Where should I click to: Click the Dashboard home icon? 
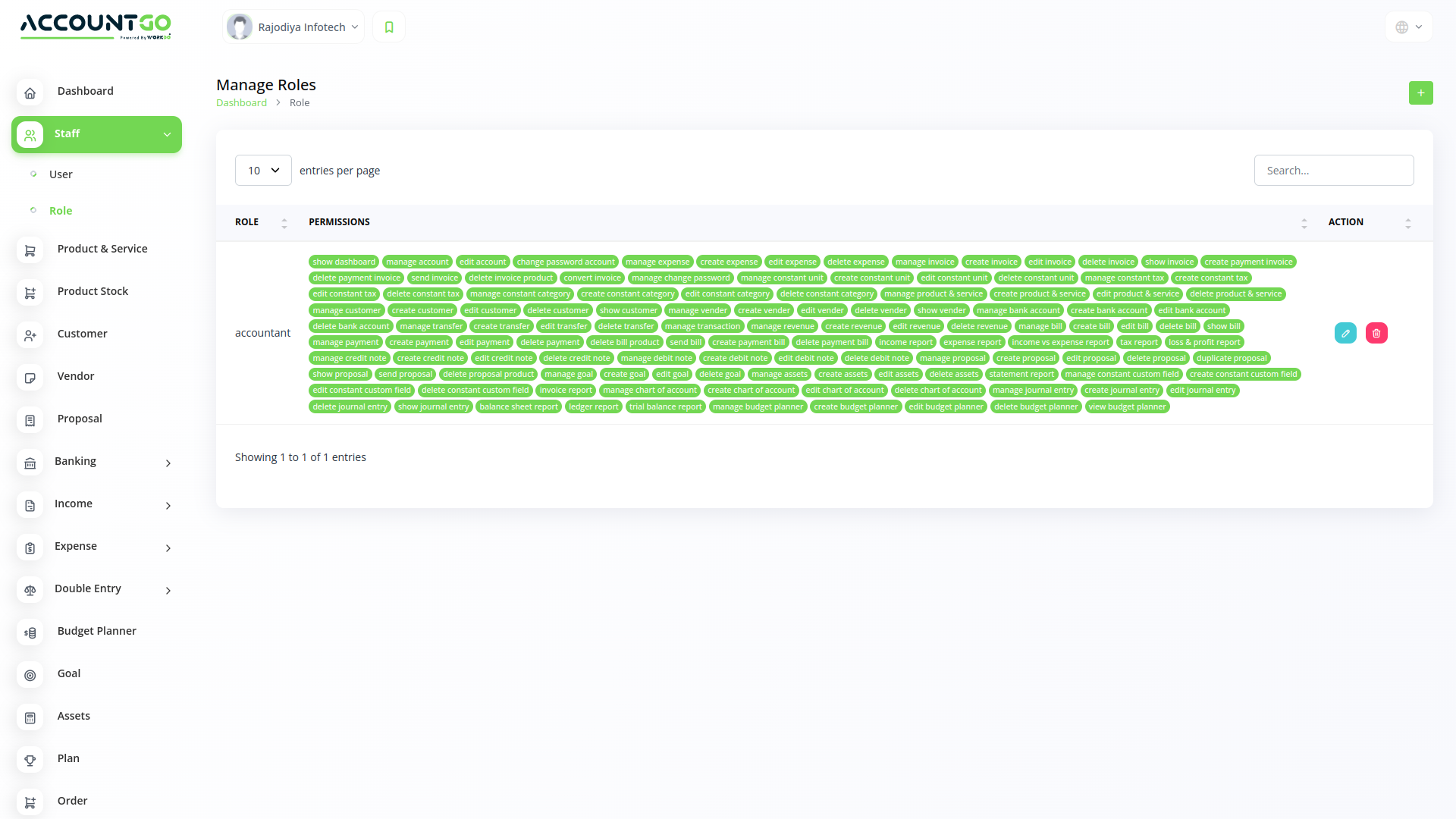(30, 93)
